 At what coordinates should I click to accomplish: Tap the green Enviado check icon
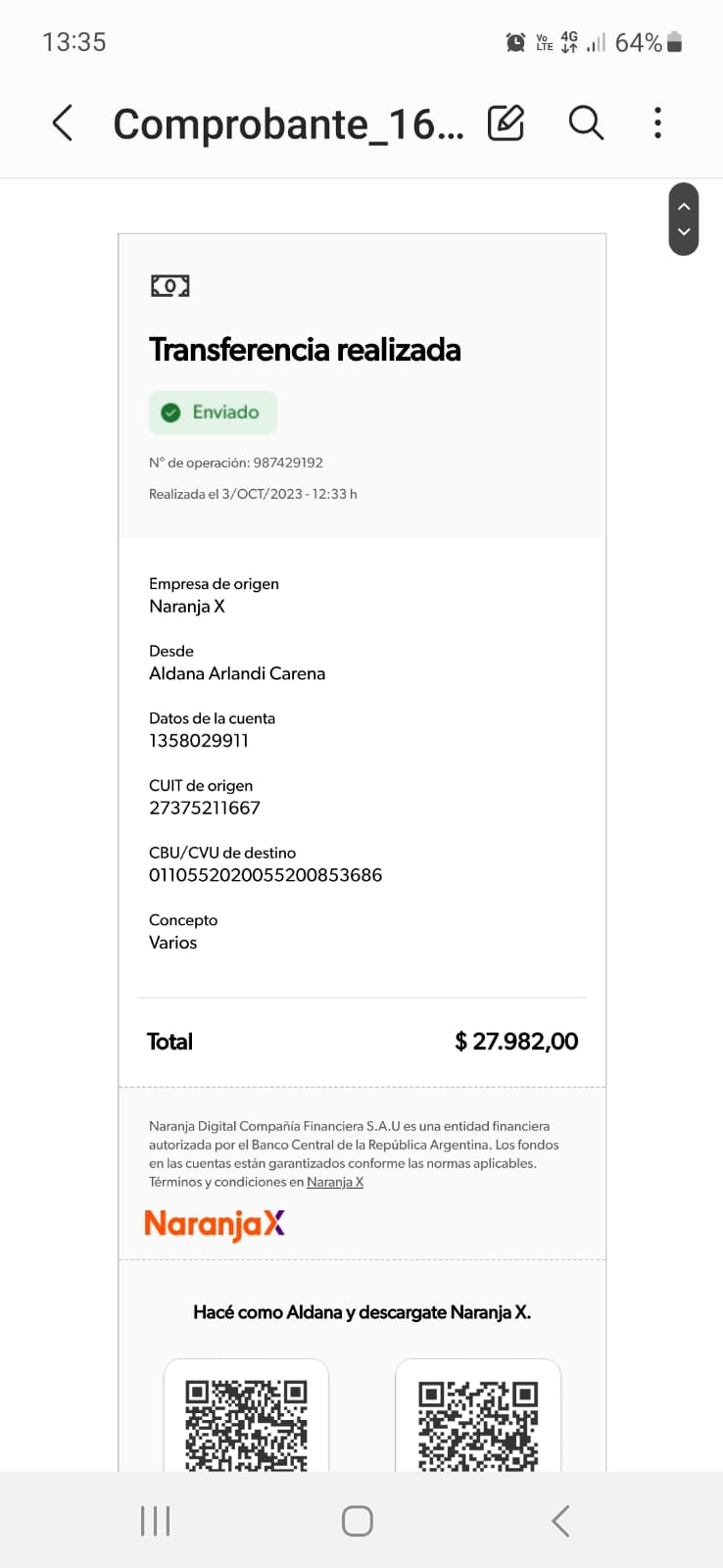(x=170, y=413)
